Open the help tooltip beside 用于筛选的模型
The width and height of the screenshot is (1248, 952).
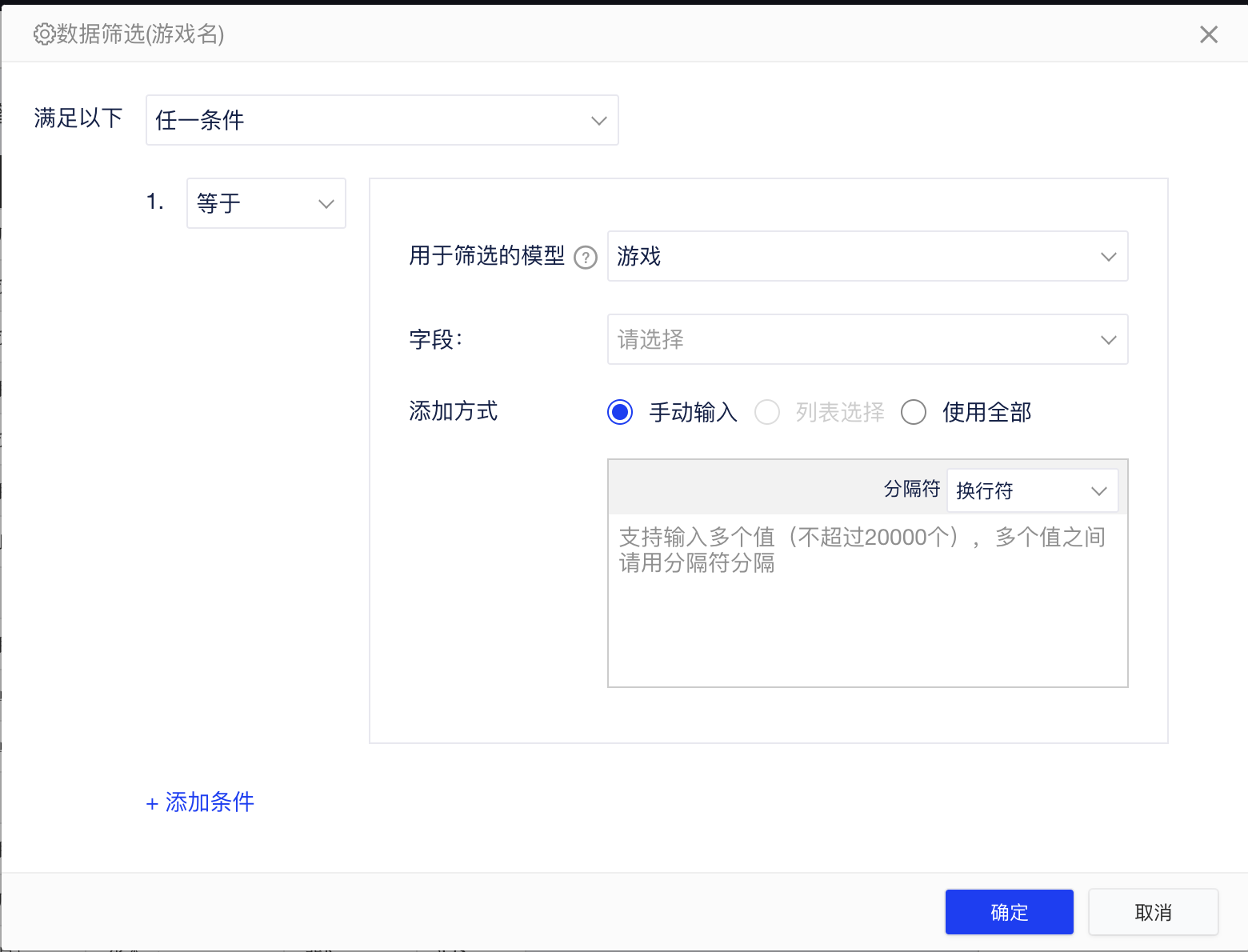coord(586,258)
